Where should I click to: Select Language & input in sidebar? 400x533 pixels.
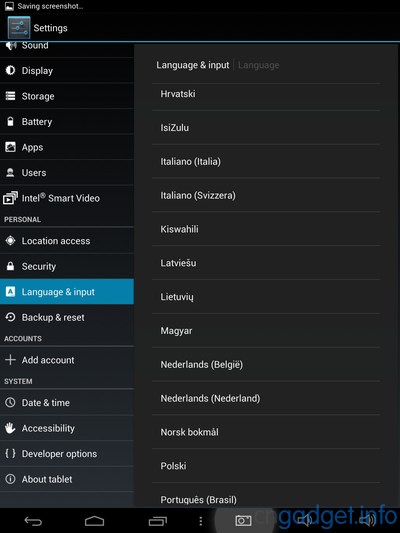click(x=67, y=292)
